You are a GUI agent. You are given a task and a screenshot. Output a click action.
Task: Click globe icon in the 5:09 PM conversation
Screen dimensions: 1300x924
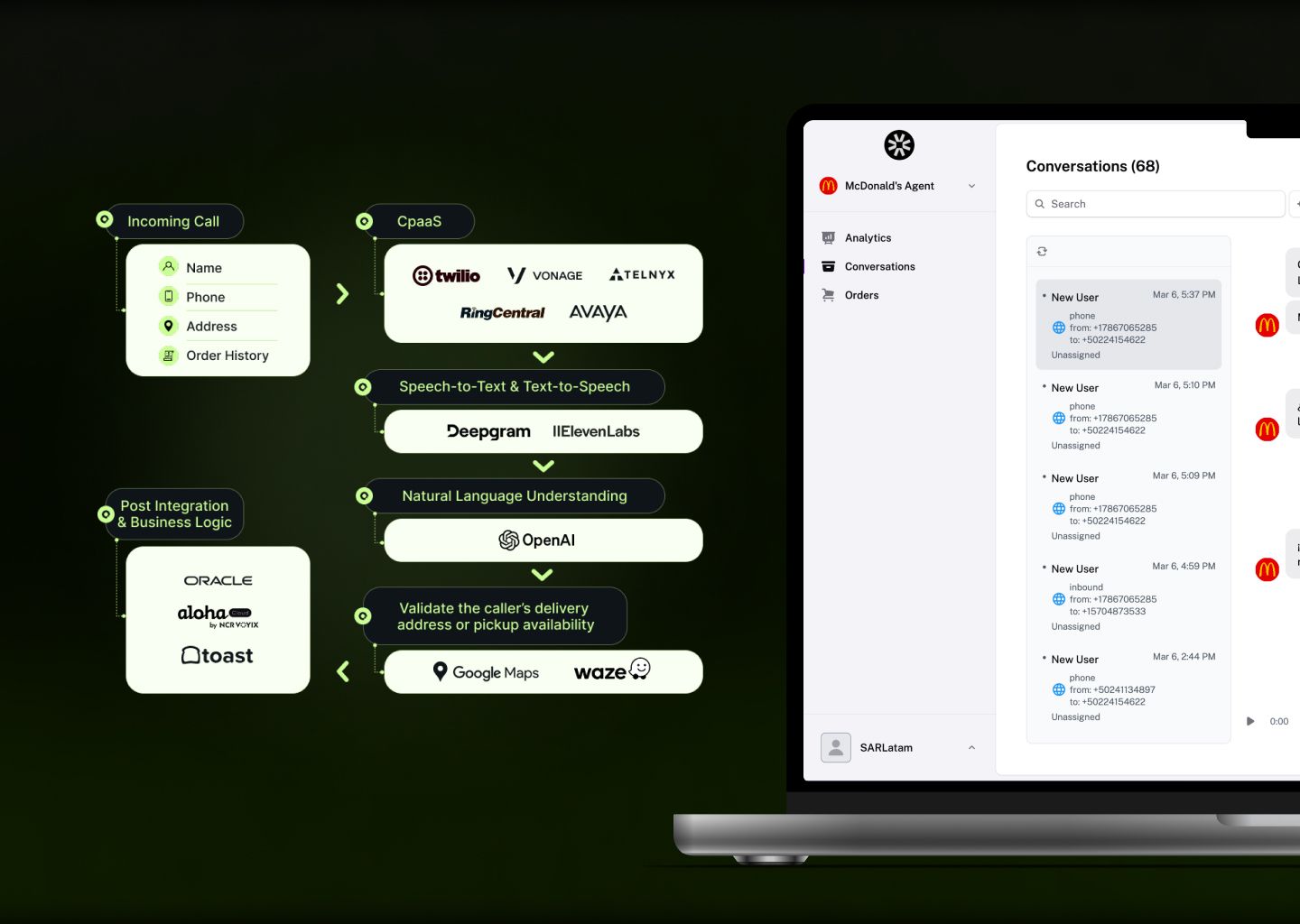click(1058, 509)
